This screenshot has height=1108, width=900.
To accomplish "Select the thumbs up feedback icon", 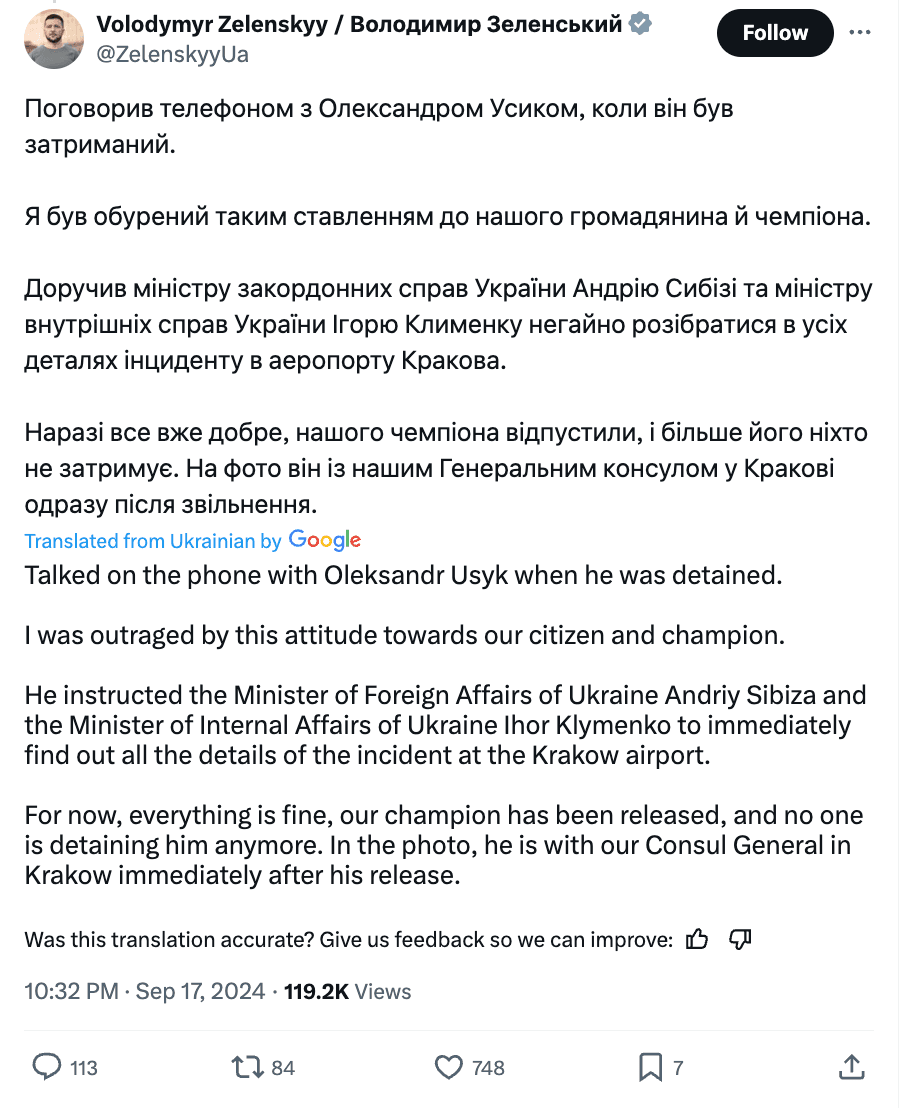I will tap(697, 939).
